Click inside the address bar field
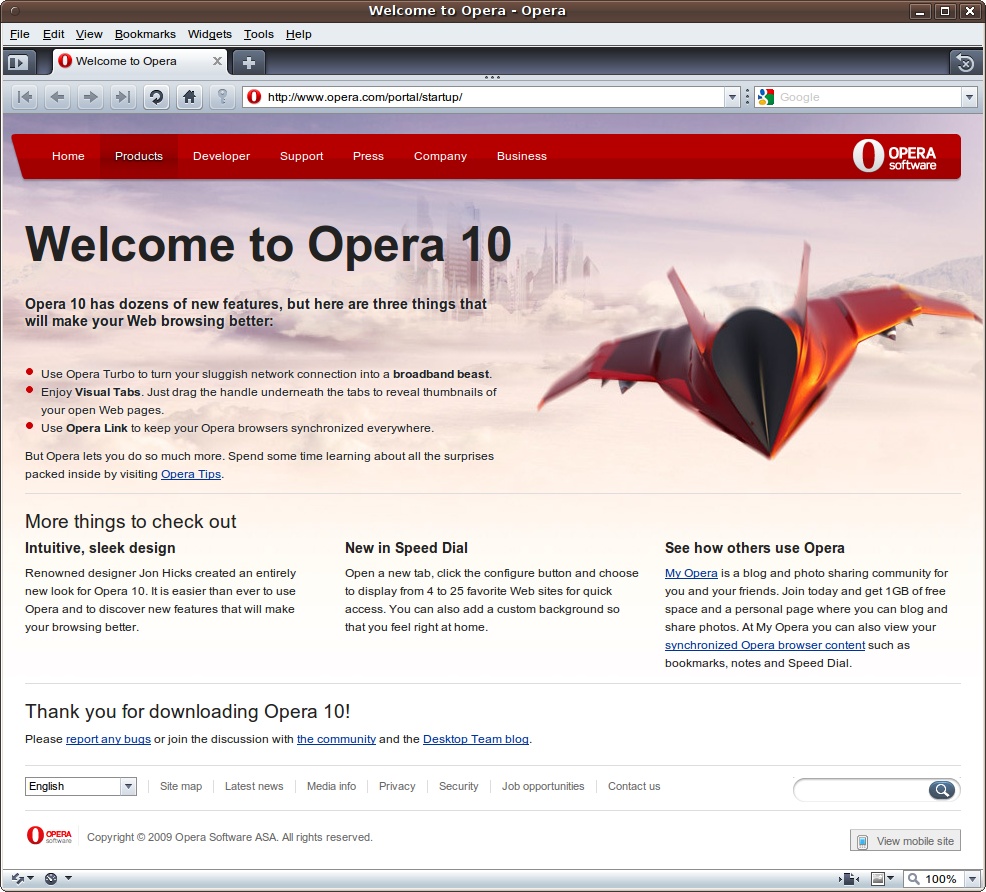 click(x=450, y=97)
